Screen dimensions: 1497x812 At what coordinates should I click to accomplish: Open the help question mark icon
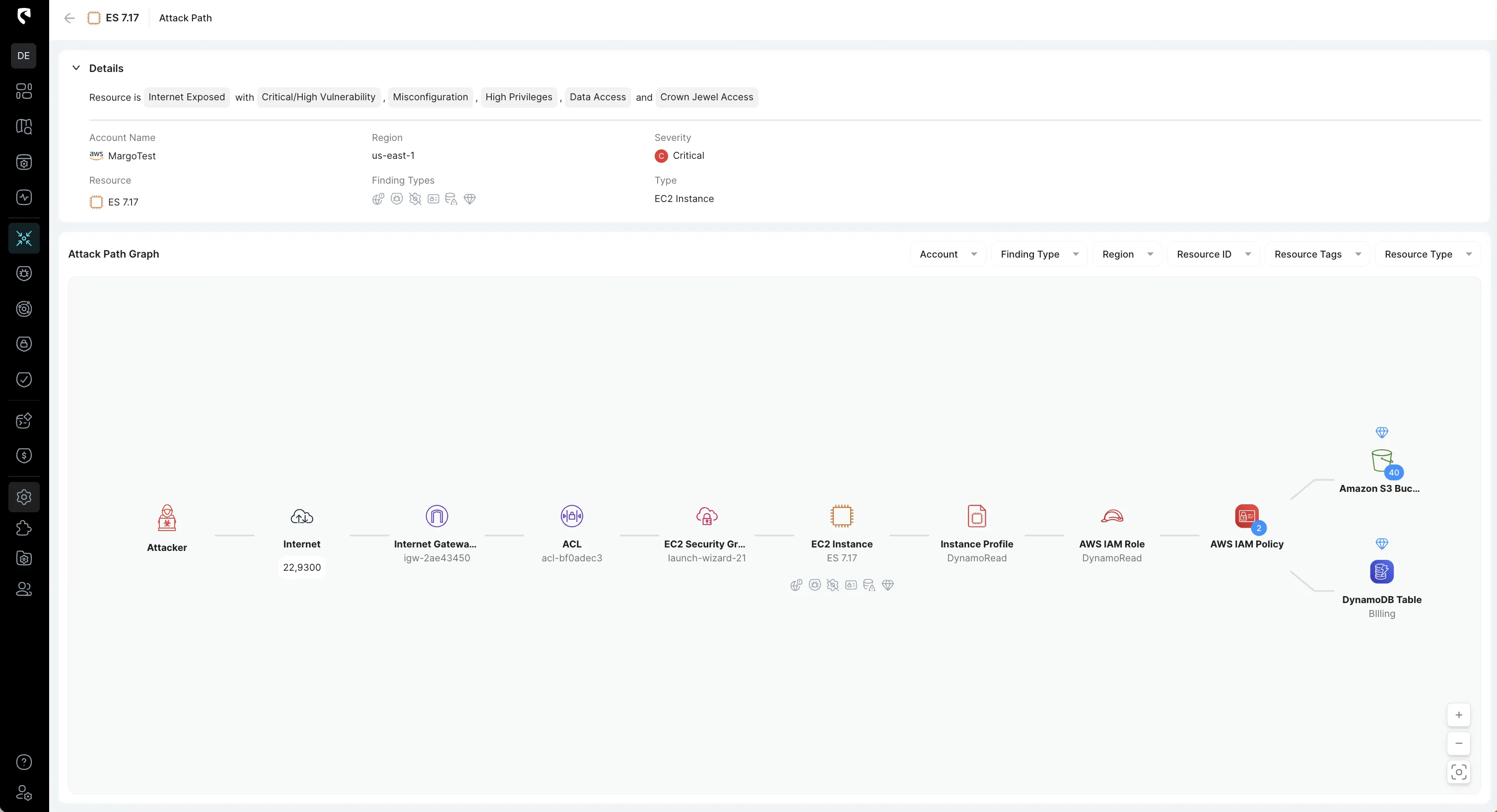(24, 762)
